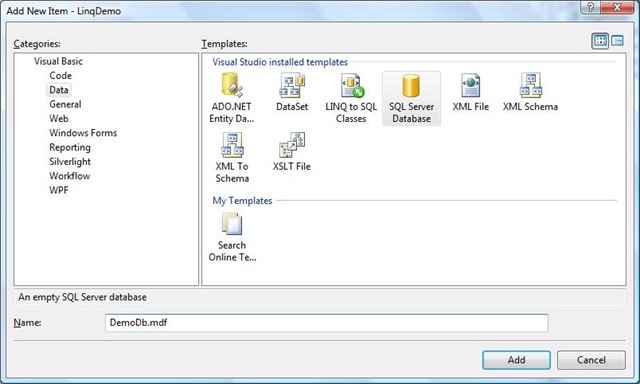Click the Add button

(516, 360)
